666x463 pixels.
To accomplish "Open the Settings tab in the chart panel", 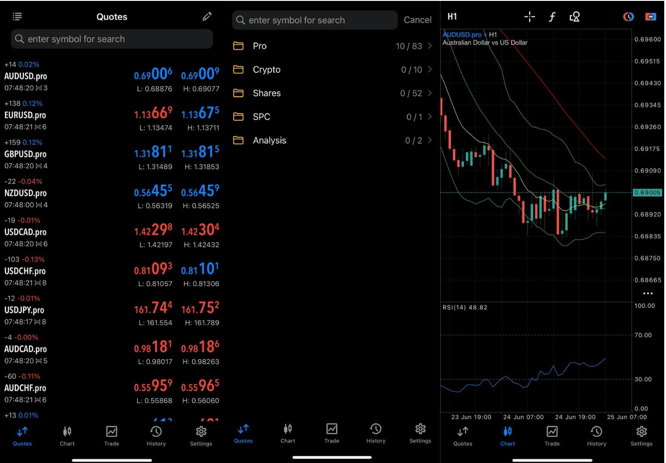I will 641,436.
